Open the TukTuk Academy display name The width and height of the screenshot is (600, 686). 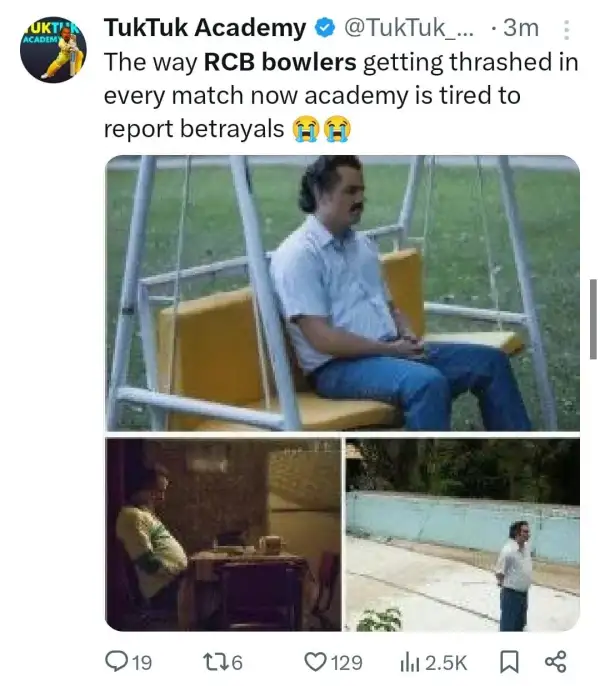point(205,28)
